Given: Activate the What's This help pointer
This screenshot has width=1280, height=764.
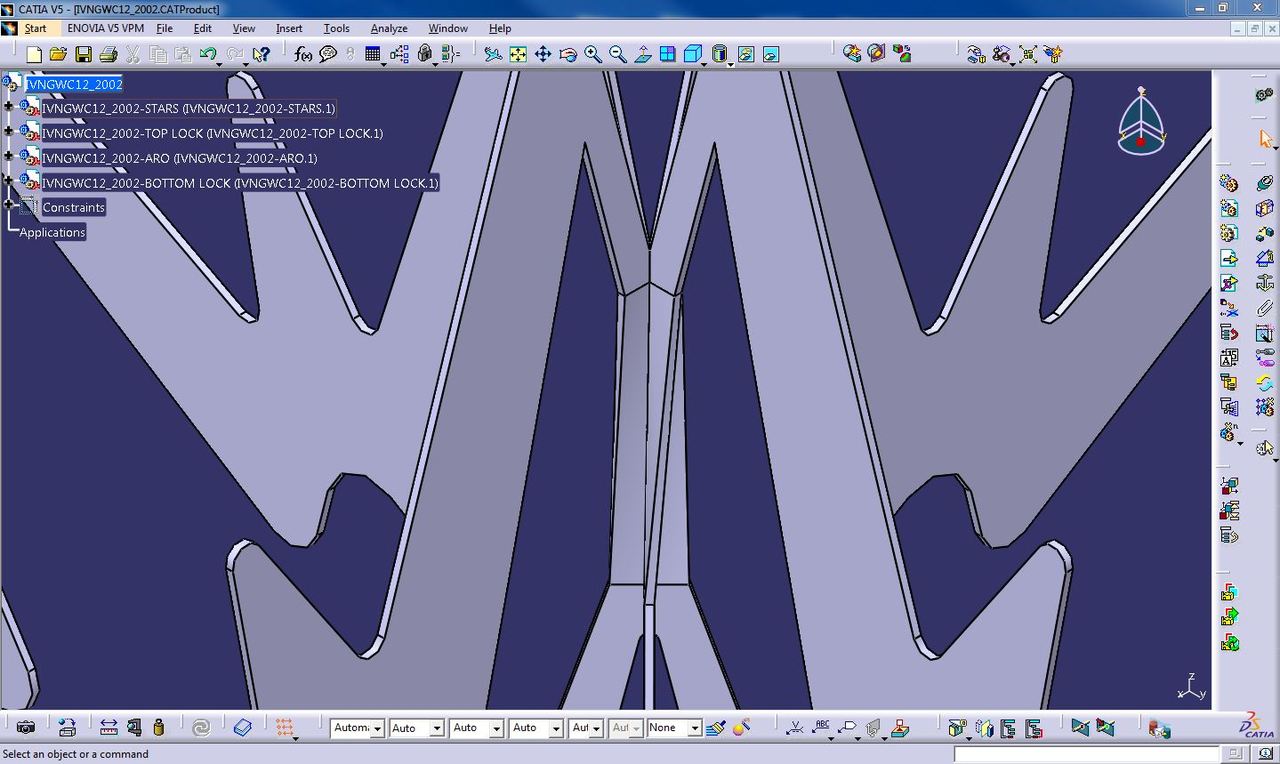Looking at the screenshot, I should pyautogui.click(x=262, y=54).
